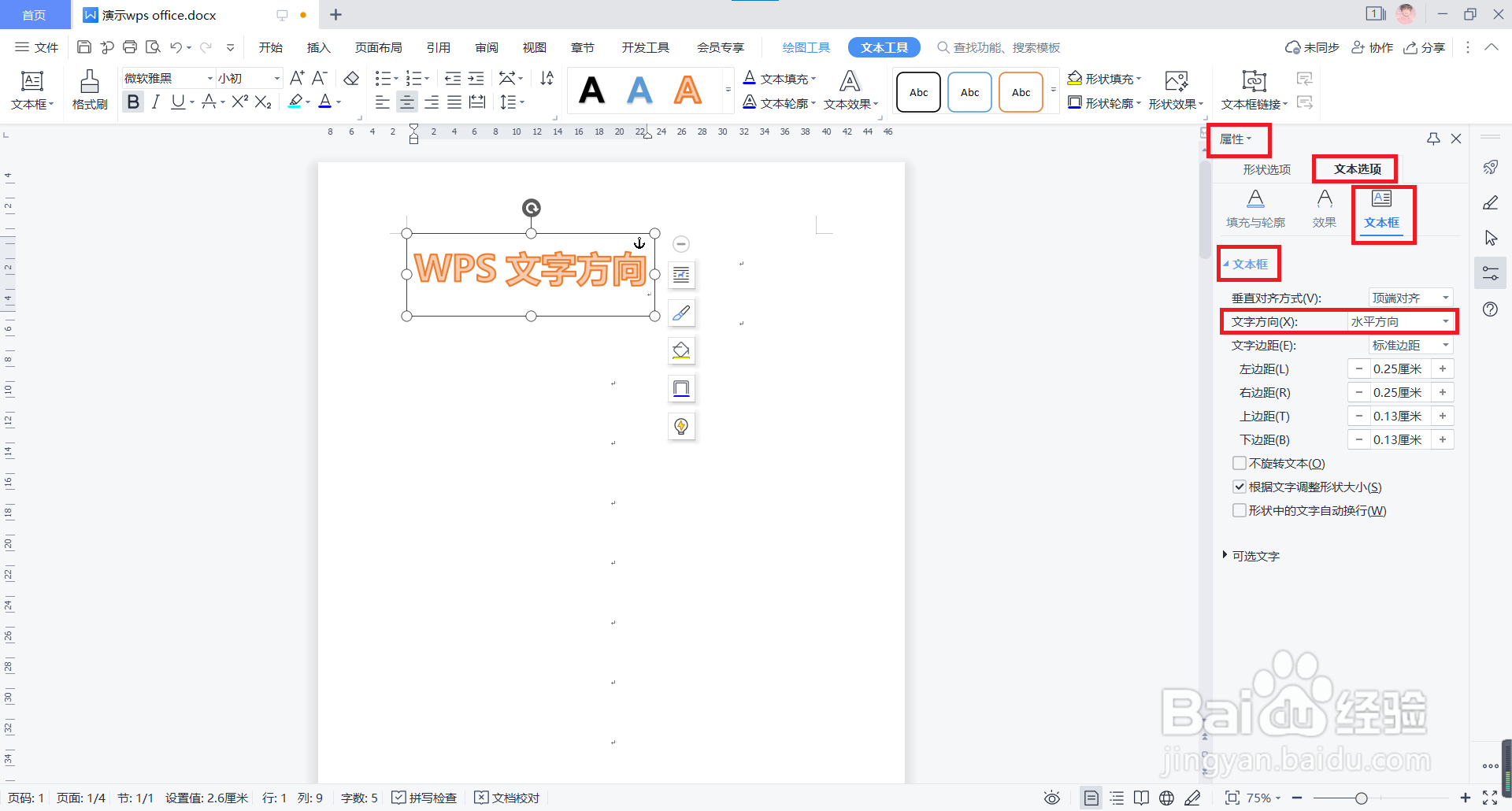Uncheck 根据文字调整形状大小 option
The height and width of the screenshot is (811, 1512).
(x=1240, y=487)
